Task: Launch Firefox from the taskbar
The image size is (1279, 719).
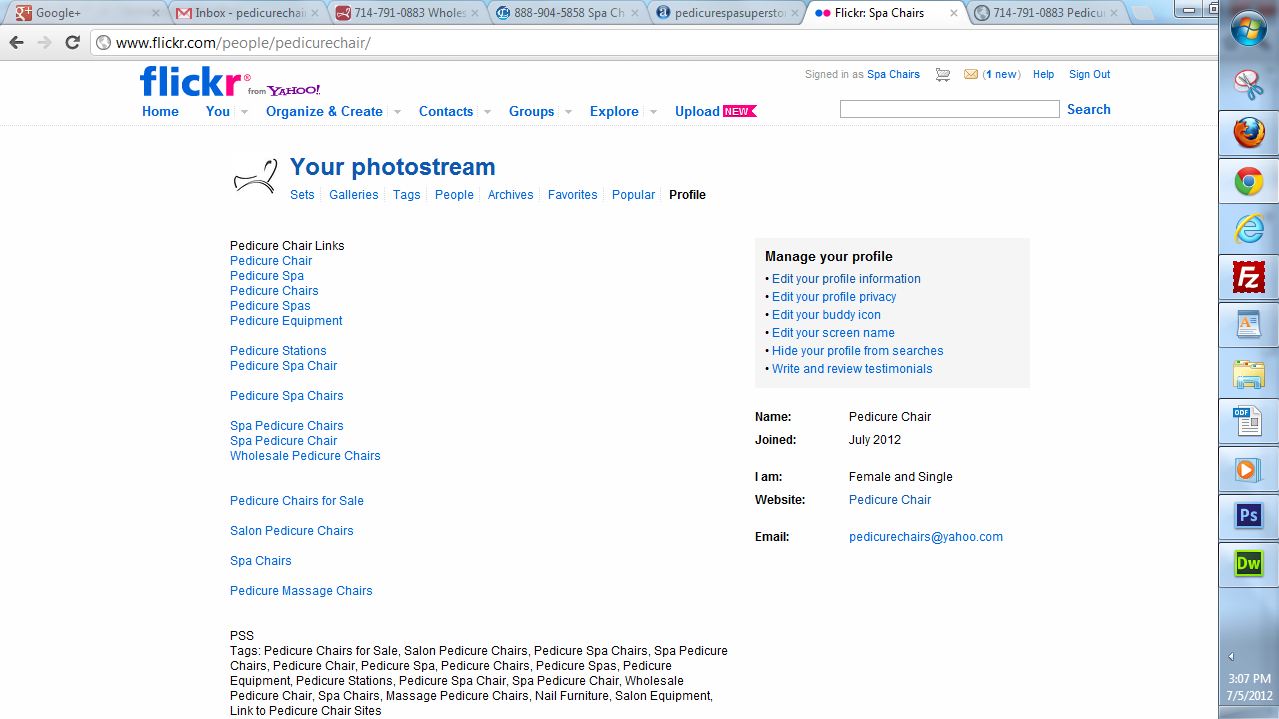Action: (x=1249, y=133)
